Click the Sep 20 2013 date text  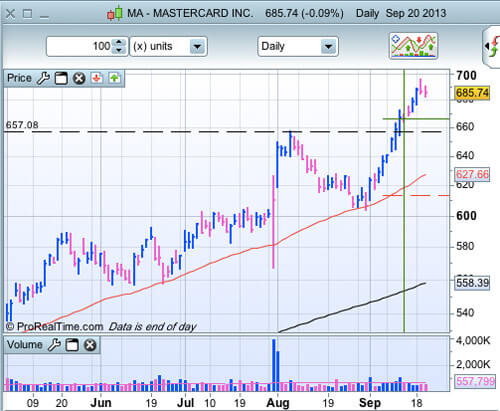click(x=416, y=13)
